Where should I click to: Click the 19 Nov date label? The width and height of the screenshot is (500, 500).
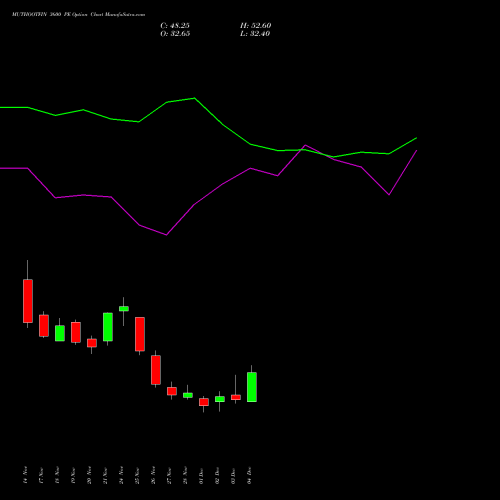point(74,475)
